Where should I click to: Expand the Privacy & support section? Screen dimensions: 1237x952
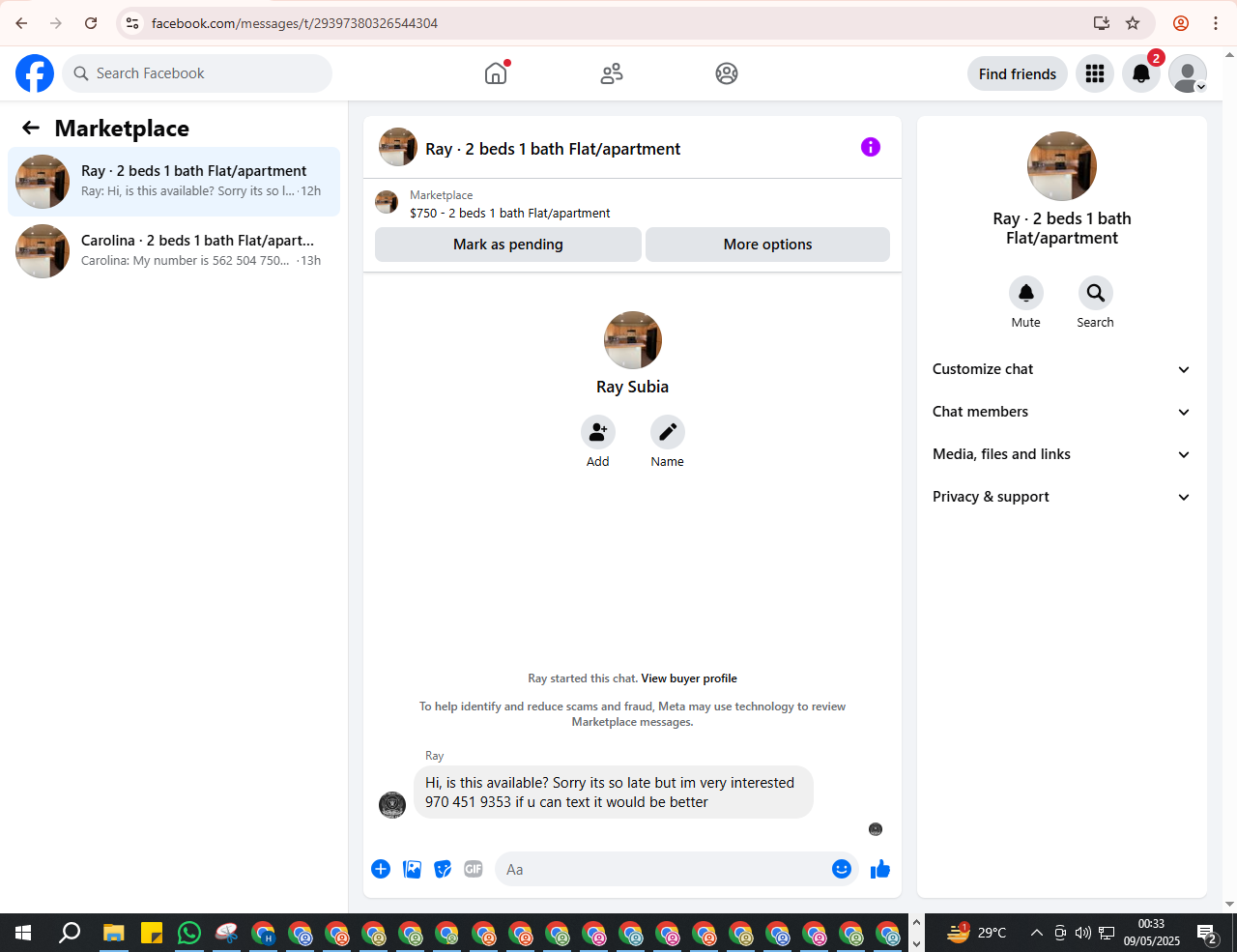[1062, 497]
